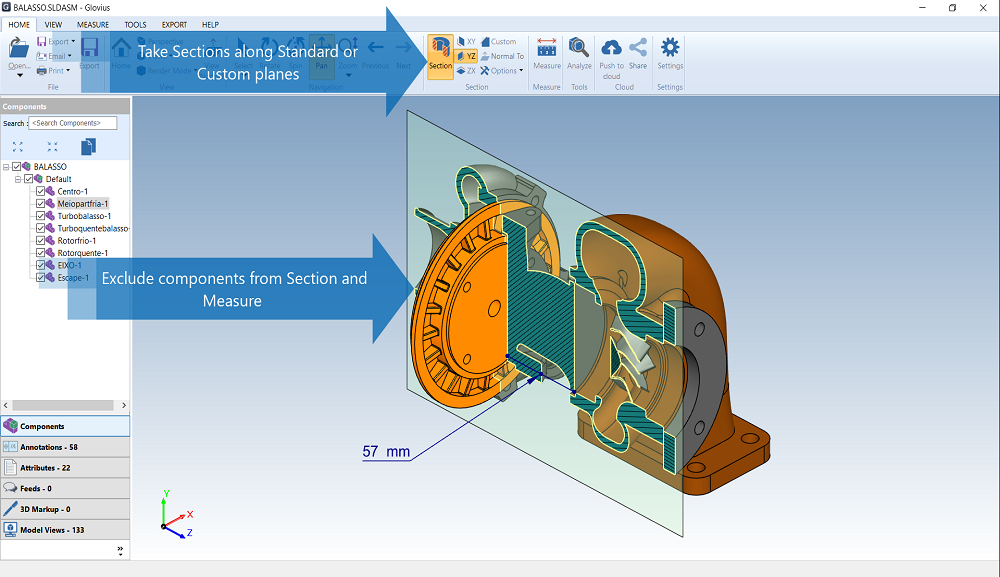The image size is (1000, 577).
Task: Launch the Analyze magnifier tool
Action: coord(579,54)
